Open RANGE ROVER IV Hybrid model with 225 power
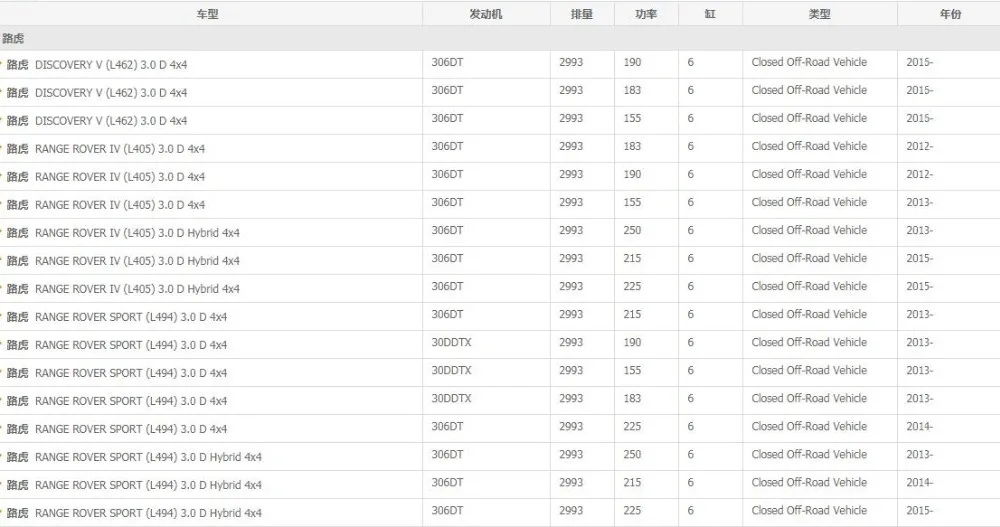Image resolution: width=1000 pixels, height=527 pixels. pos(137,289)
